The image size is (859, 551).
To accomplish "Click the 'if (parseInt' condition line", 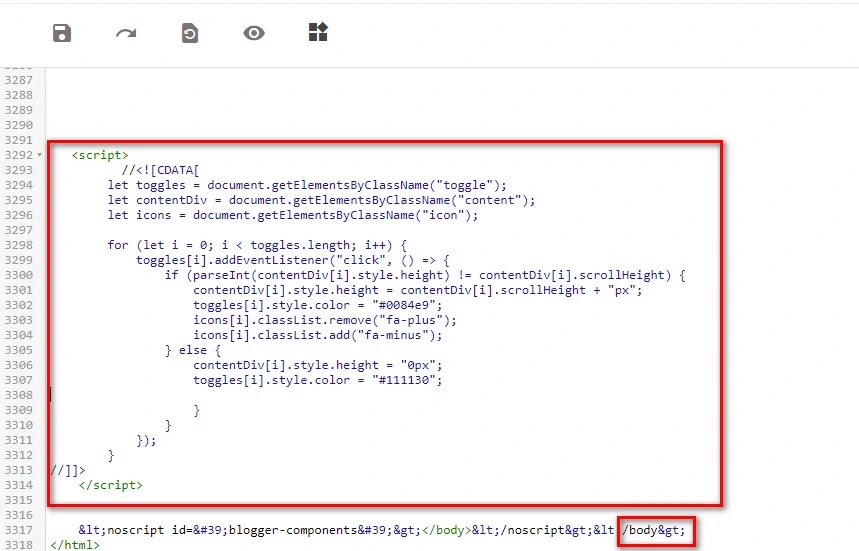I will 425,275.
